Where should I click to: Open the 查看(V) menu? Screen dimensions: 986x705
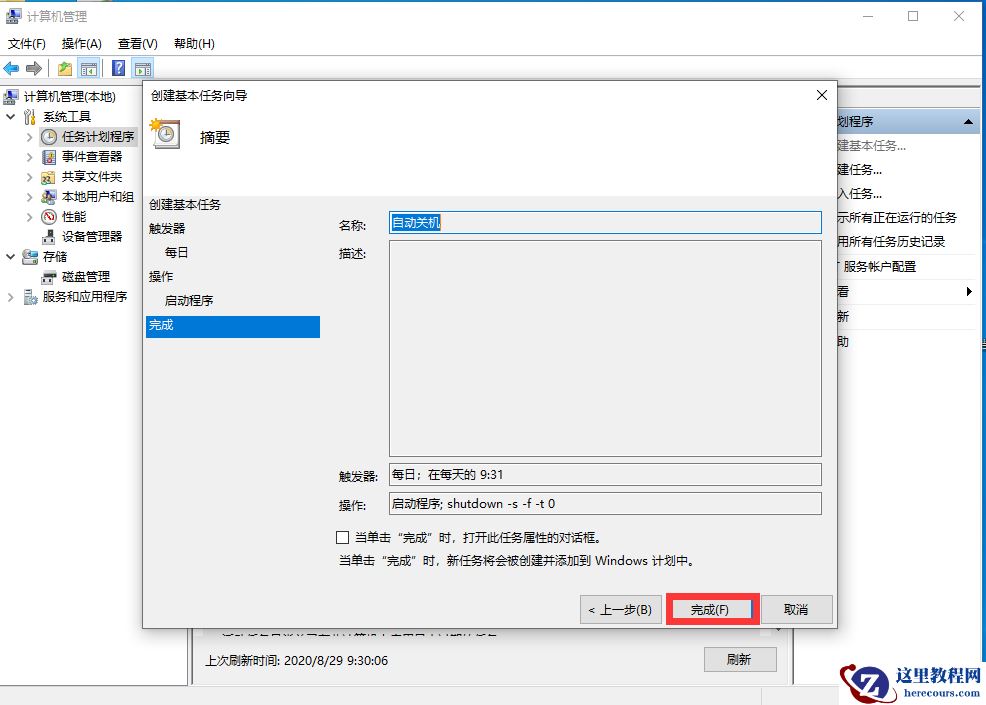(136, 43)
